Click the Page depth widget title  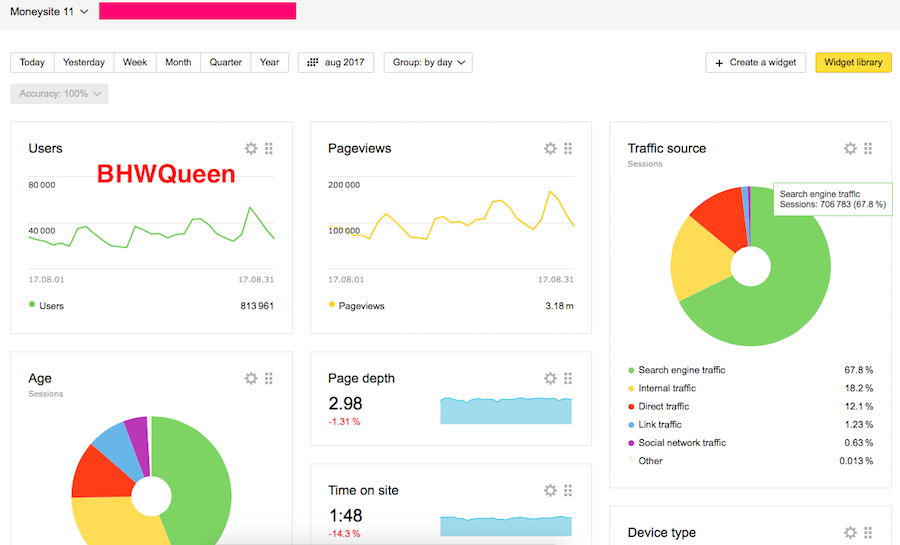[362, 379]
